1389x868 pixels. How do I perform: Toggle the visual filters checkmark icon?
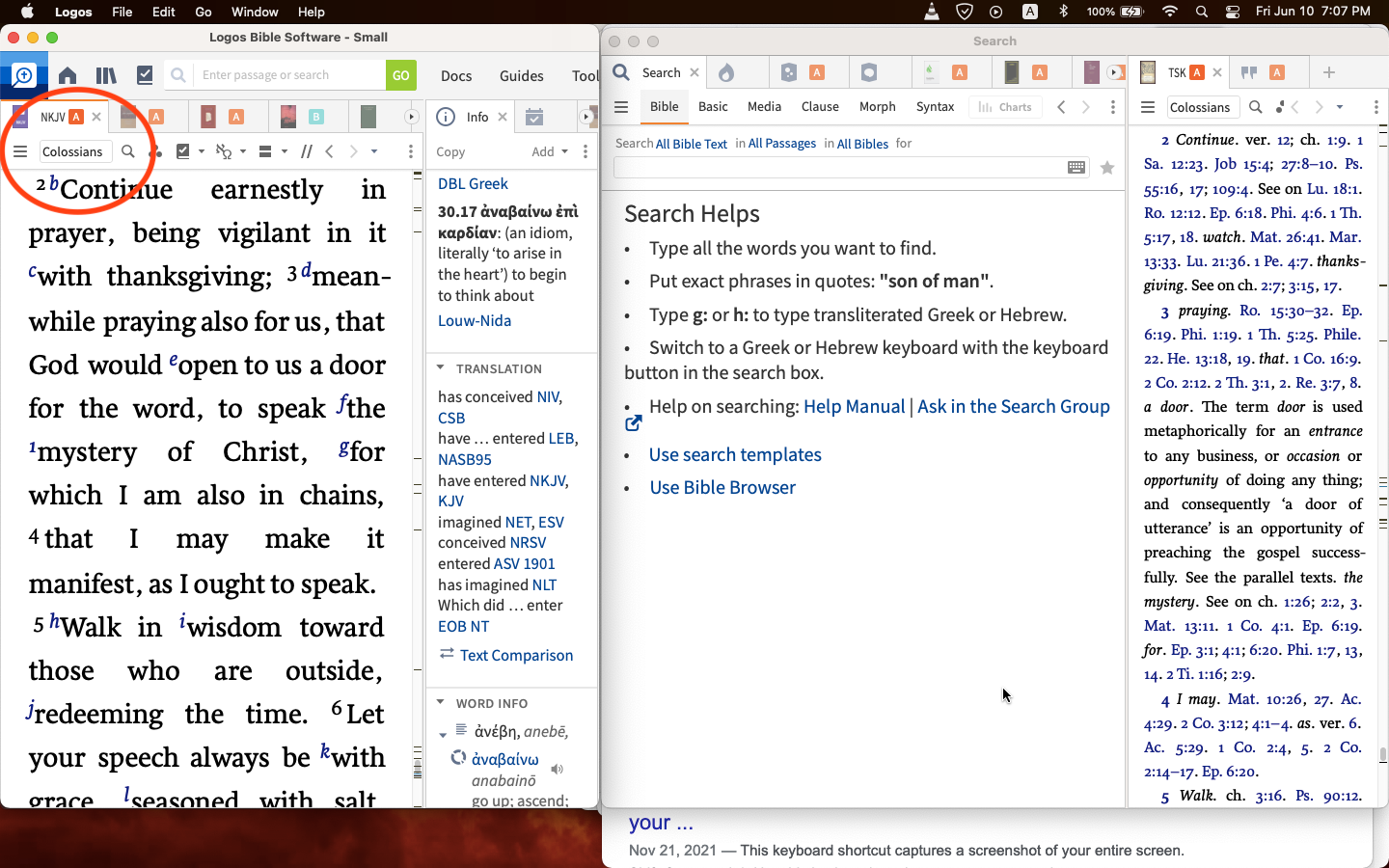tap(183, 151)
